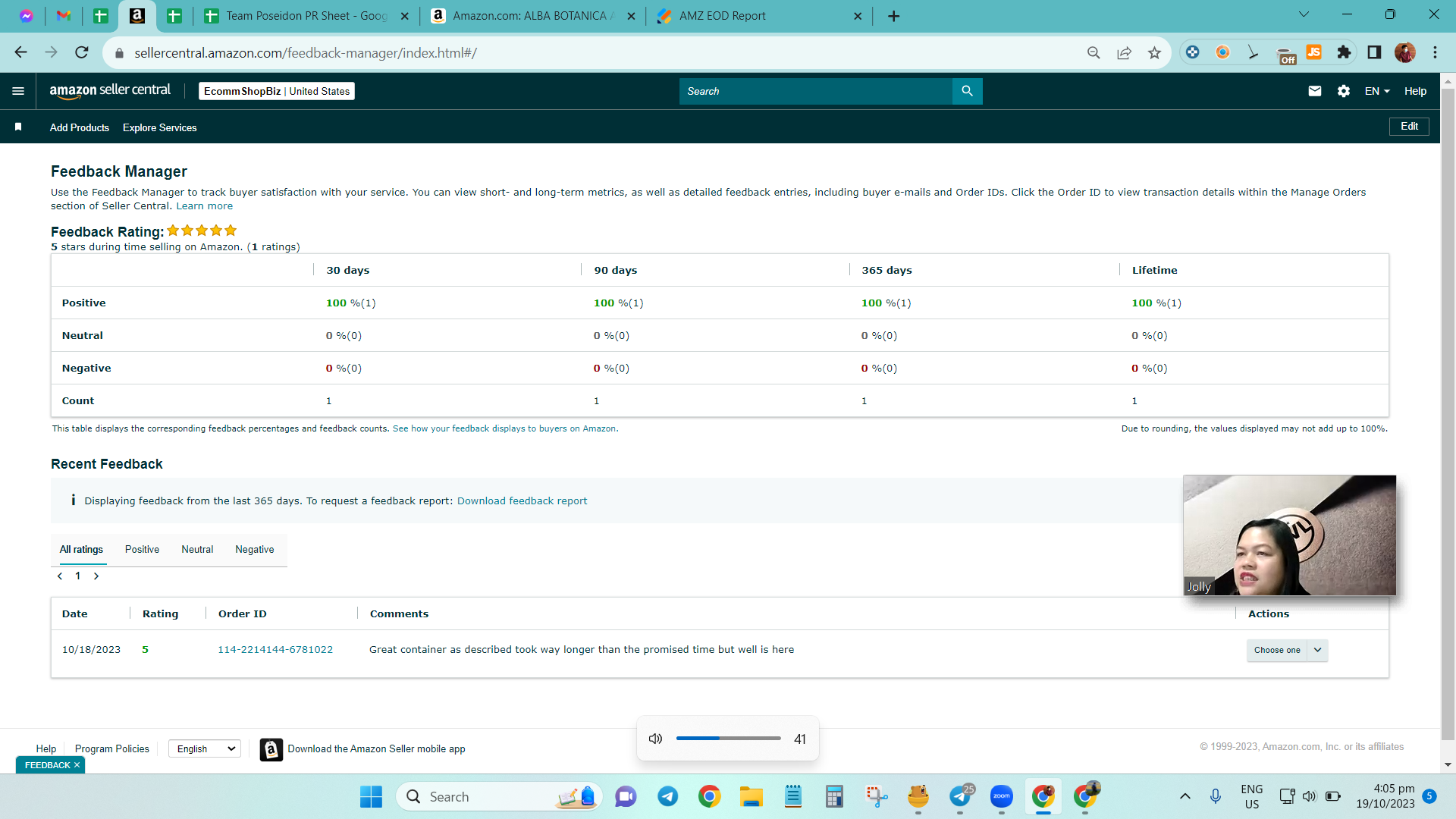1456x819 pixels.
Task: Click the Windows taskbar Search box
Action: pos(499,797)
